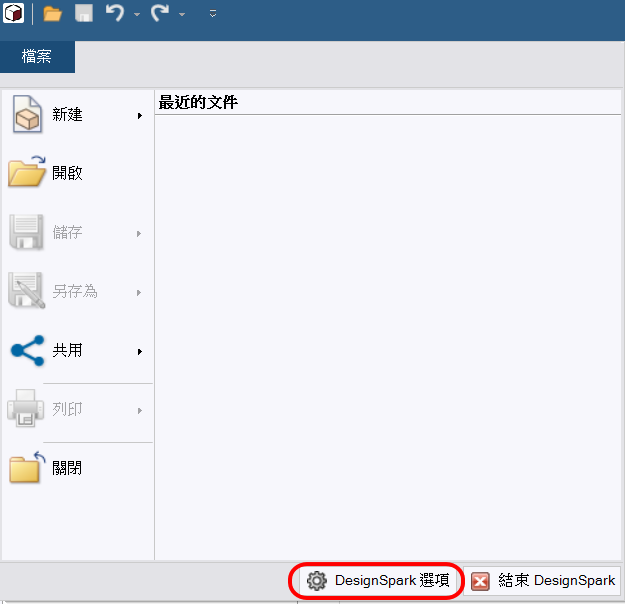Undo the last action

coord(115,13)
